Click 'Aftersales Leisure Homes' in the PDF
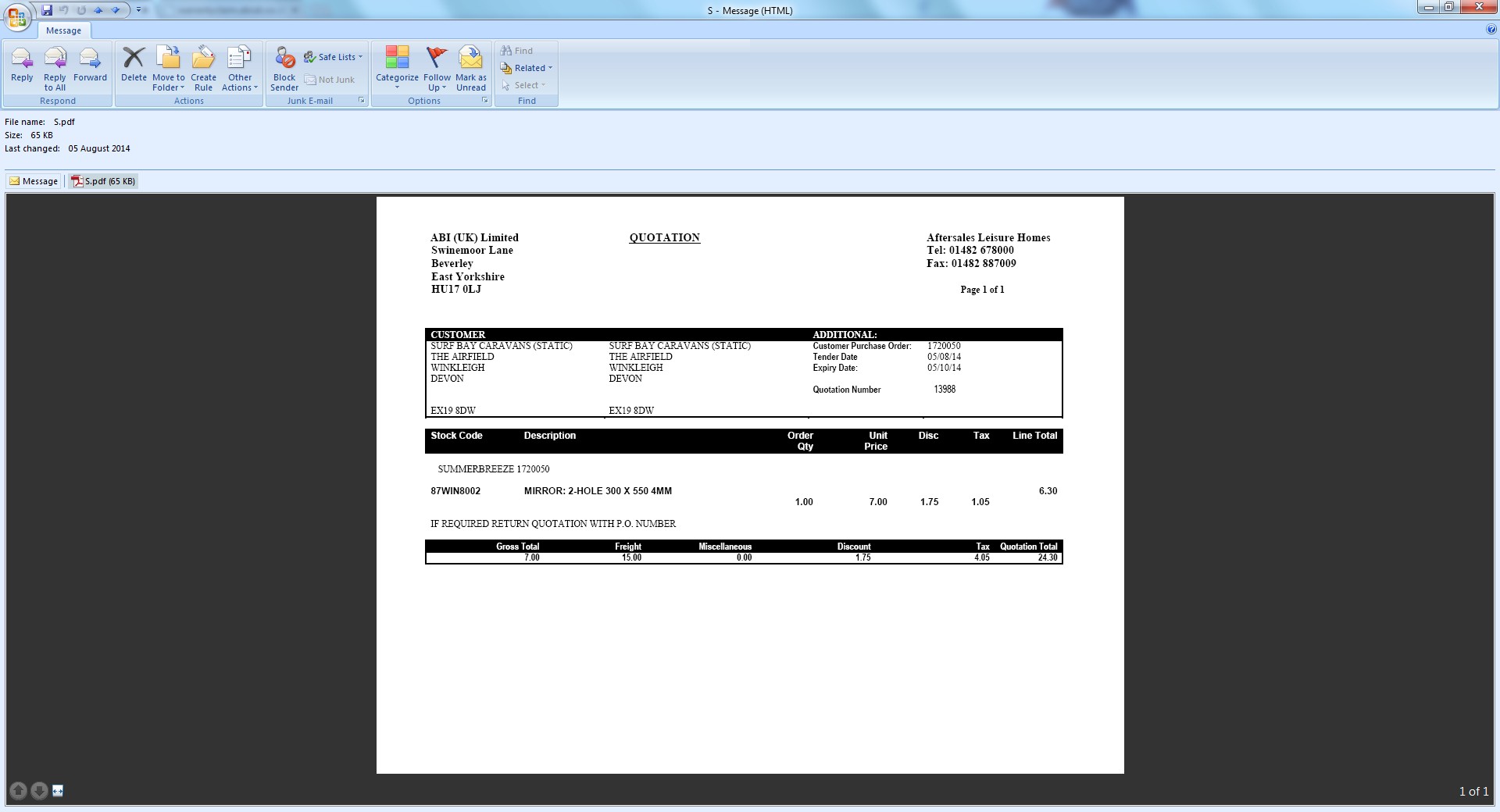This screenshot has height=812, width=1500. 988,237
